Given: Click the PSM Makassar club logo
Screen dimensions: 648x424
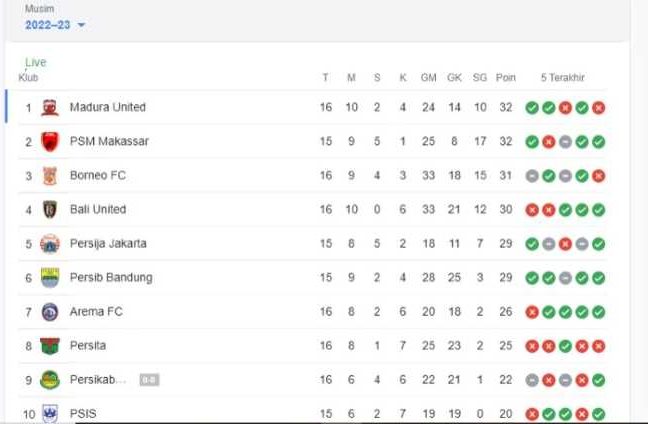Looking at the screenshot, I should pos(50,142).
